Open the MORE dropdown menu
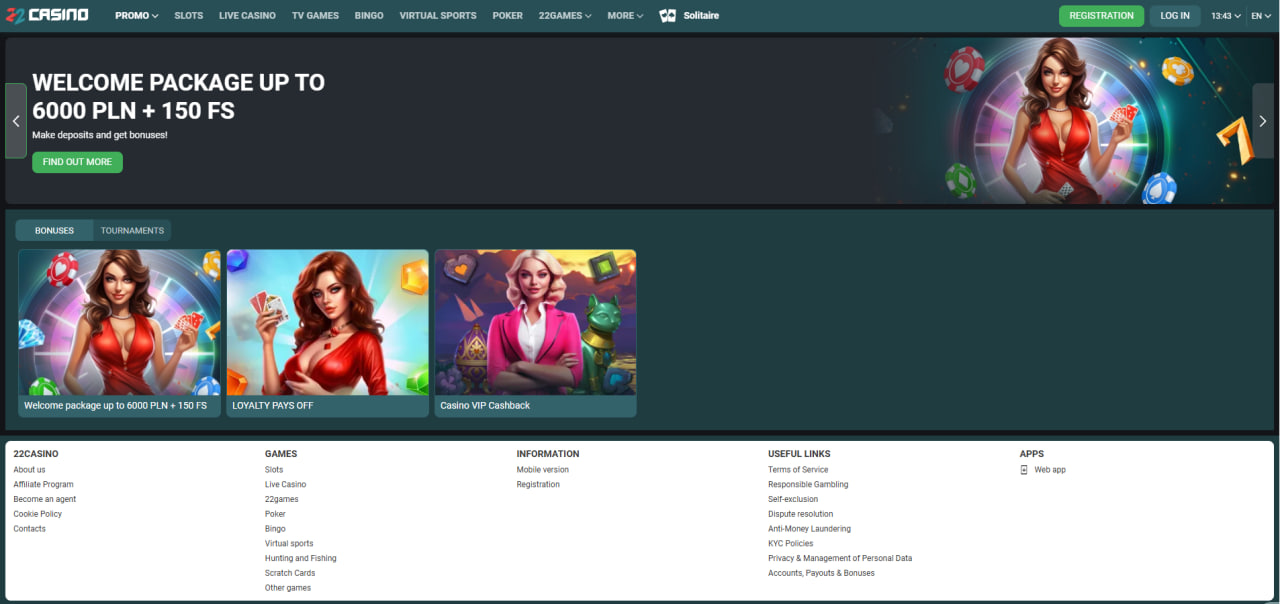This screenshot has height=604, width=1280. coord(625,16)
